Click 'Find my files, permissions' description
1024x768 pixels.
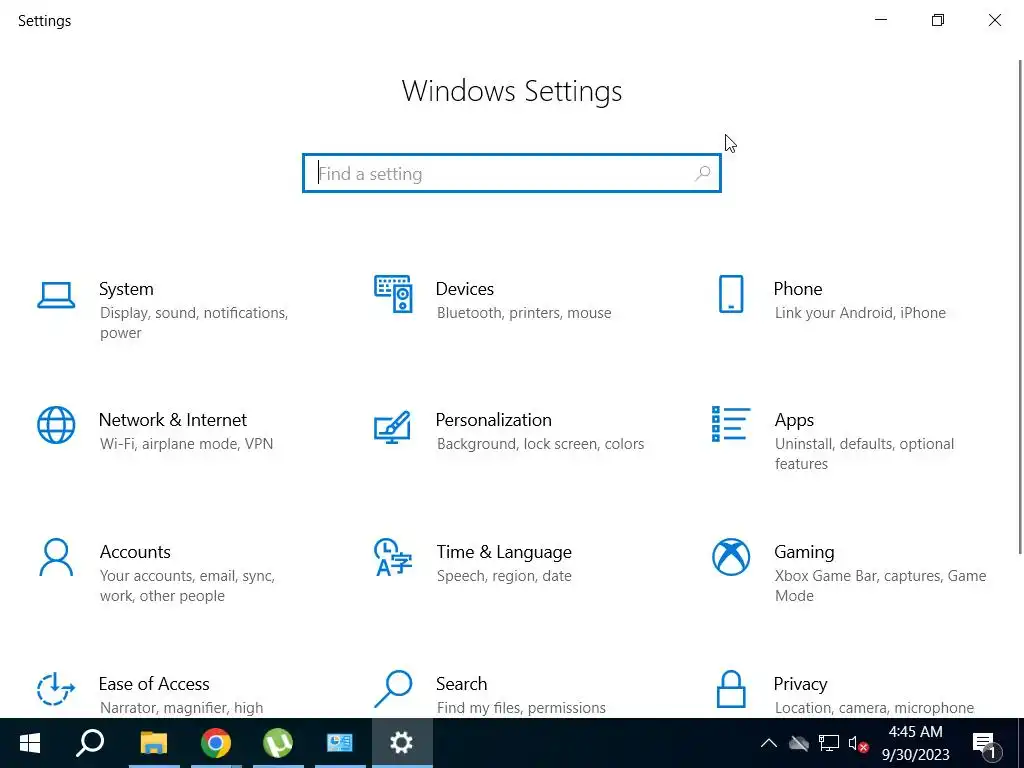pyautogui.click(x=521, y=708)
